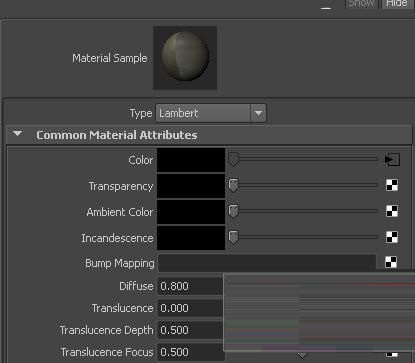The image size is (415, 363).
Task: Click the Color slider handle
Action: point(234,159)
